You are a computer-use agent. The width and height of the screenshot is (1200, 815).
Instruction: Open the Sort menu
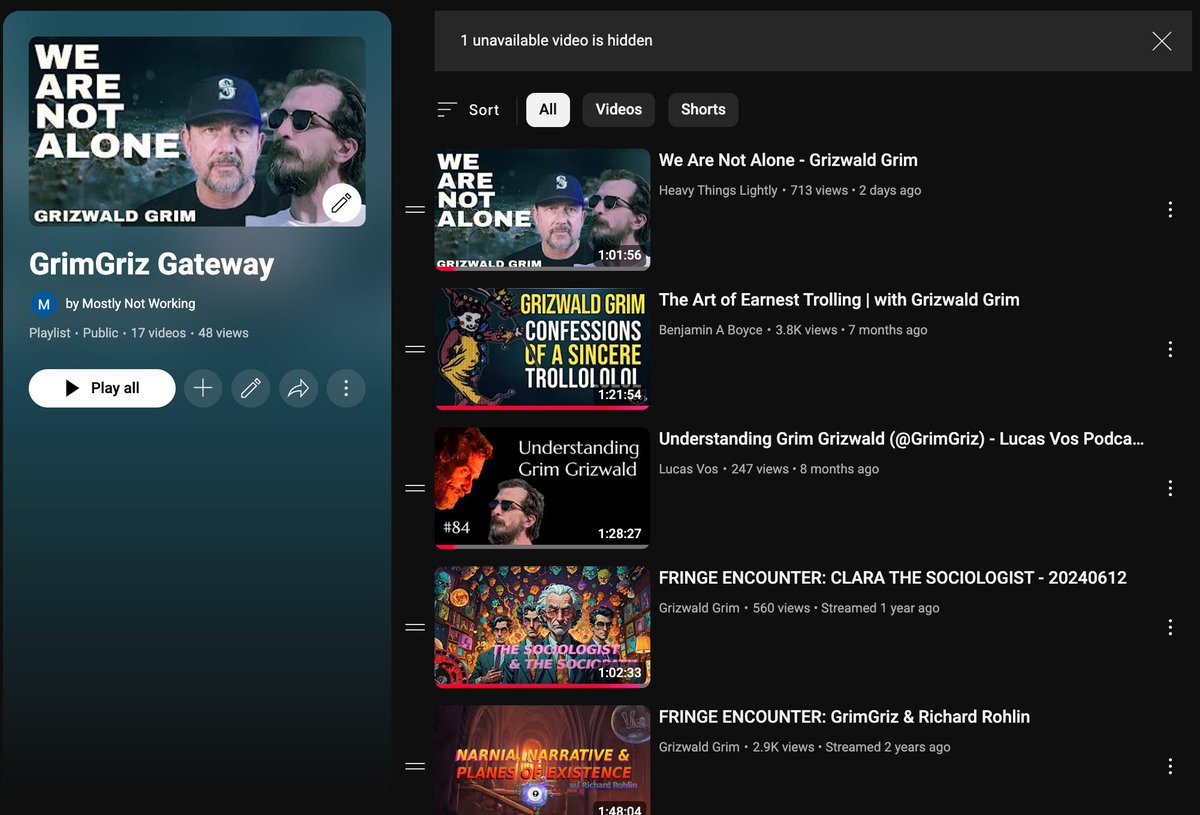tap(468, 110)
